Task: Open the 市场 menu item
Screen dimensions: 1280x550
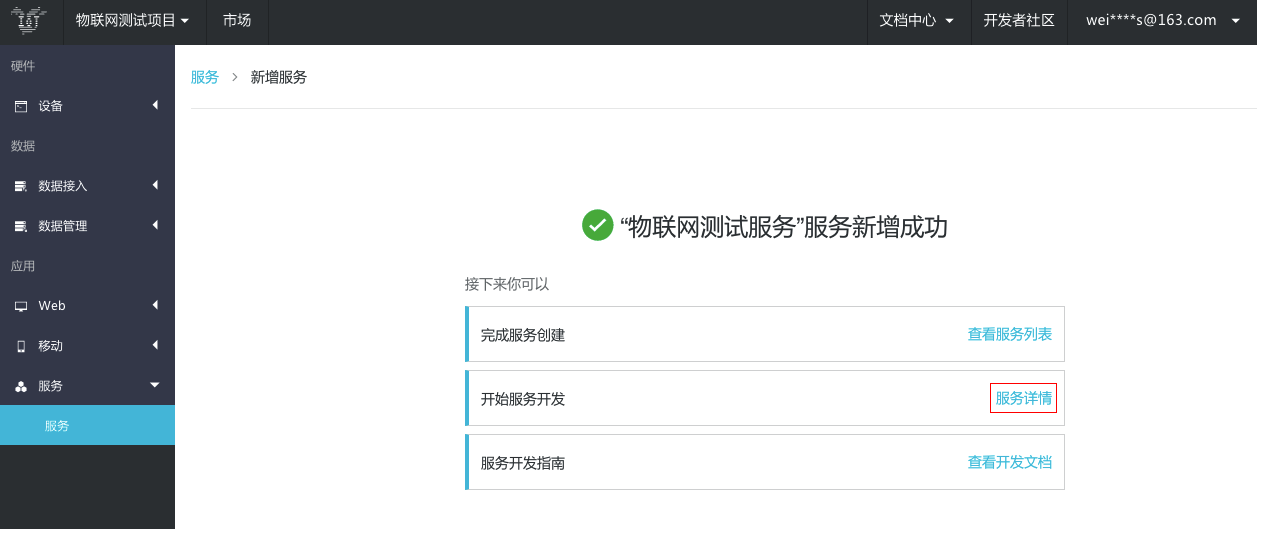Action: 237,20
